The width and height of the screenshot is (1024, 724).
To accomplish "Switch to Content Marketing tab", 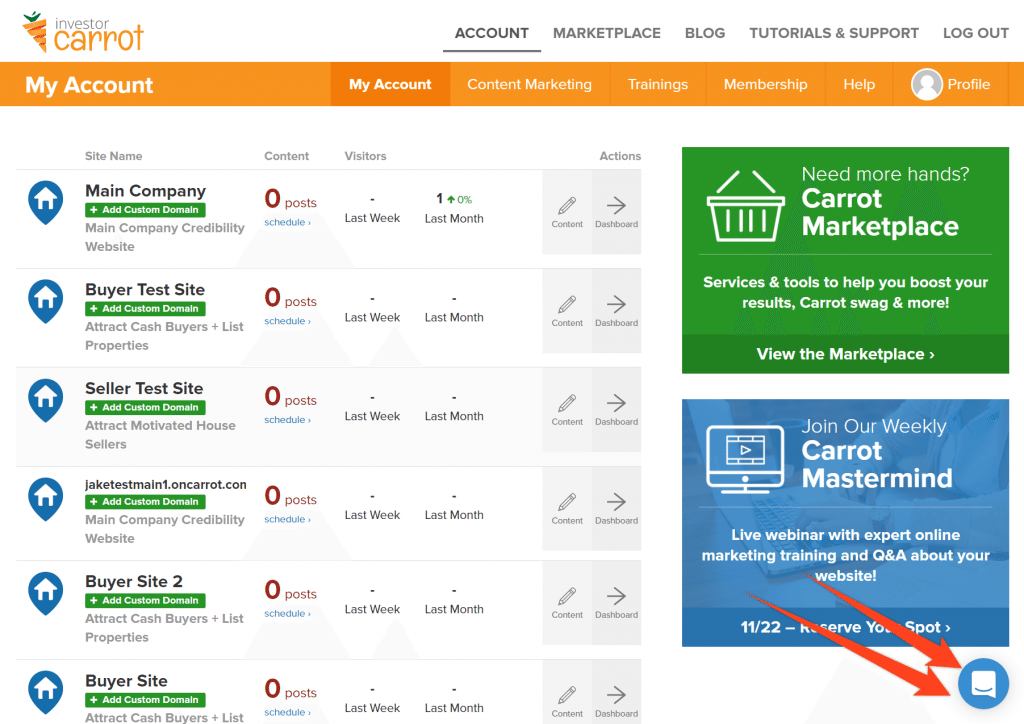I will click(x=530, y=84).
